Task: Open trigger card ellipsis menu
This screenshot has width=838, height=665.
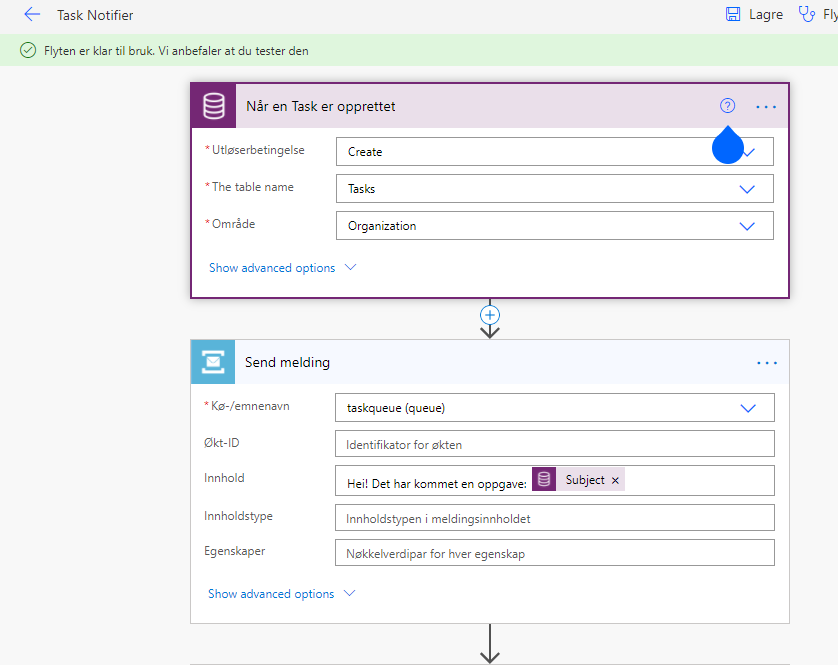Action: pos(766,107)
